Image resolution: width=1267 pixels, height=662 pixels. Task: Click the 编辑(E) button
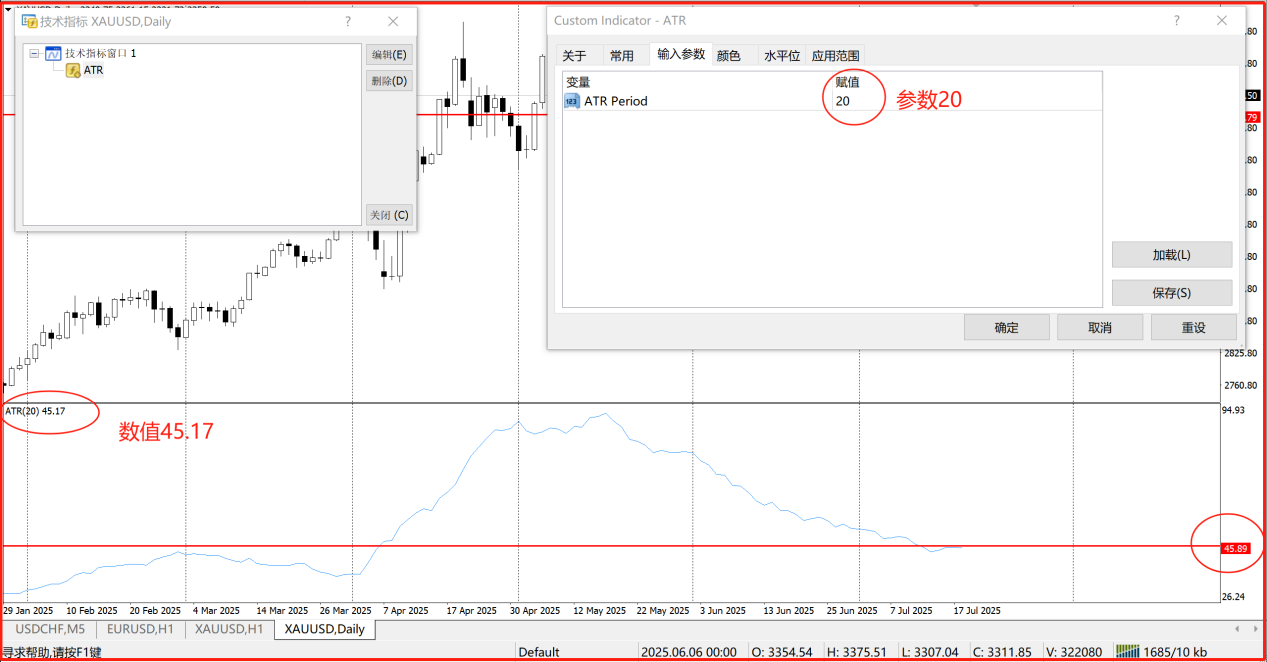(389, 55)
